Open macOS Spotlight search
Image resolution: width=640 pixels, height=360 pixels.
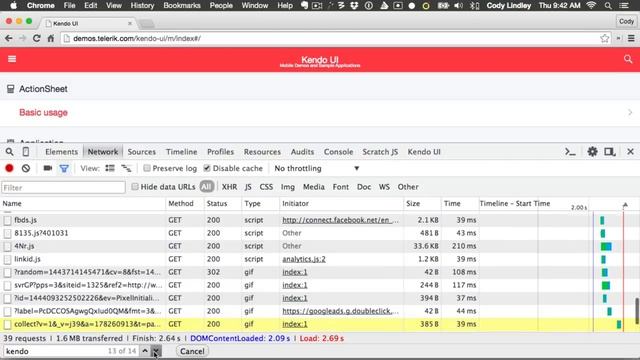(608, 6)
